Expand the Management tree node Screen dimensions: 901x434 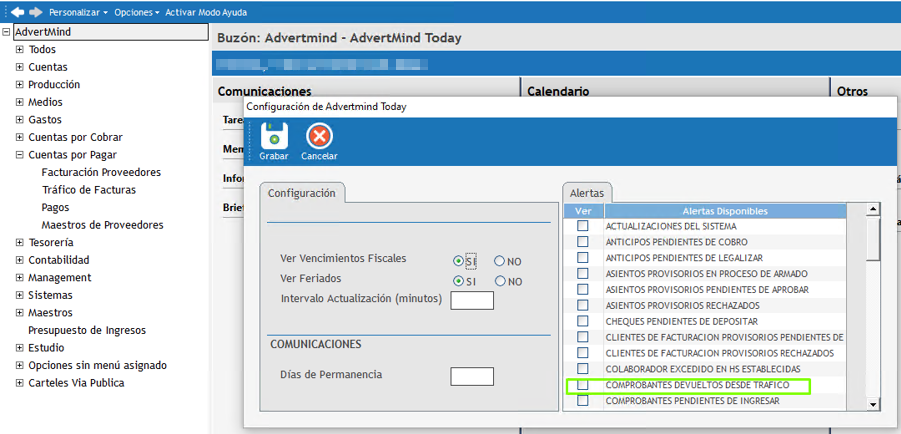(20, 278)
